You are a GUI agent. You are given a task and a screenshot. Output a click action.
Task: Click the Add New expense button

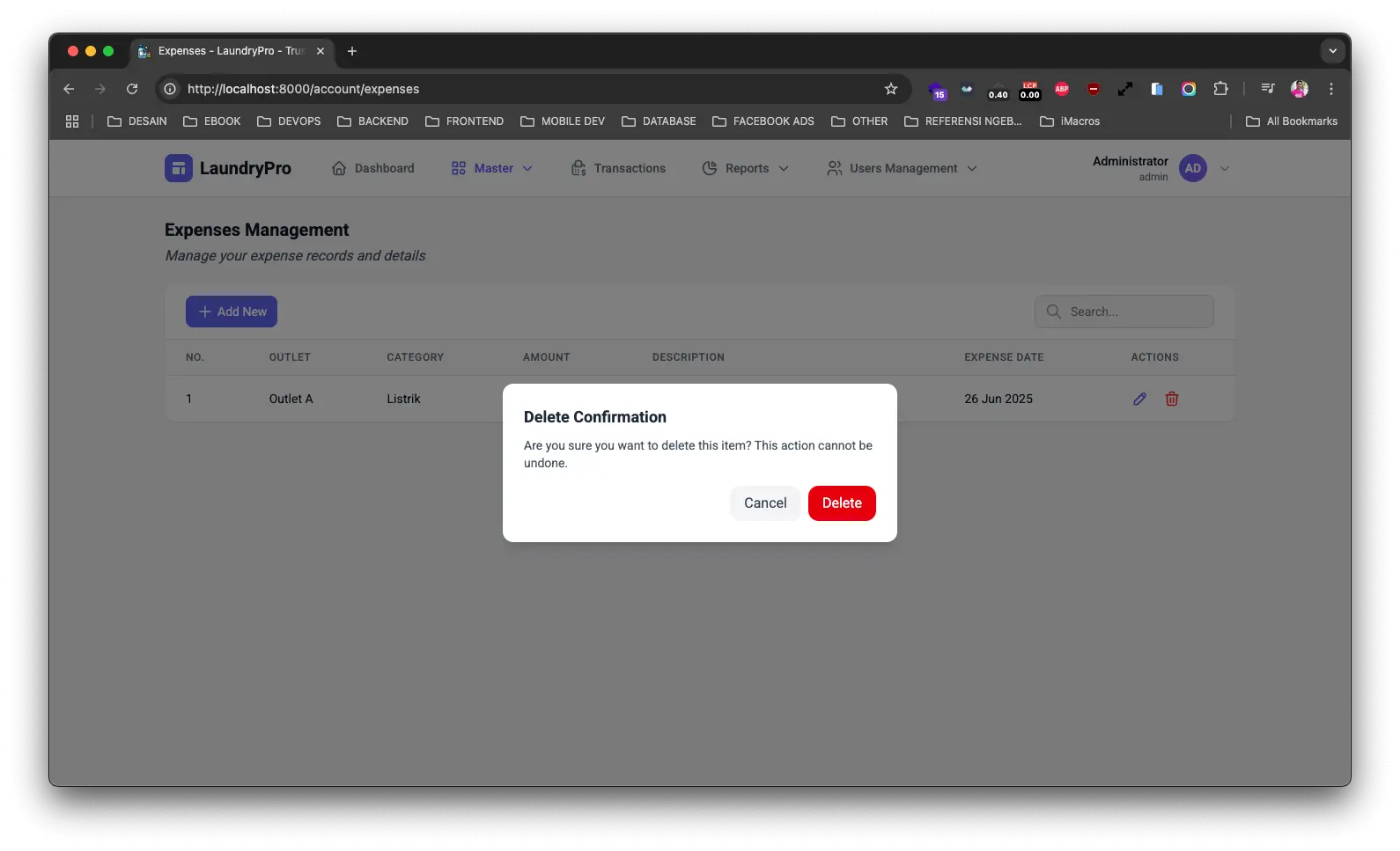pyautogui.click(x=232, y=312)
